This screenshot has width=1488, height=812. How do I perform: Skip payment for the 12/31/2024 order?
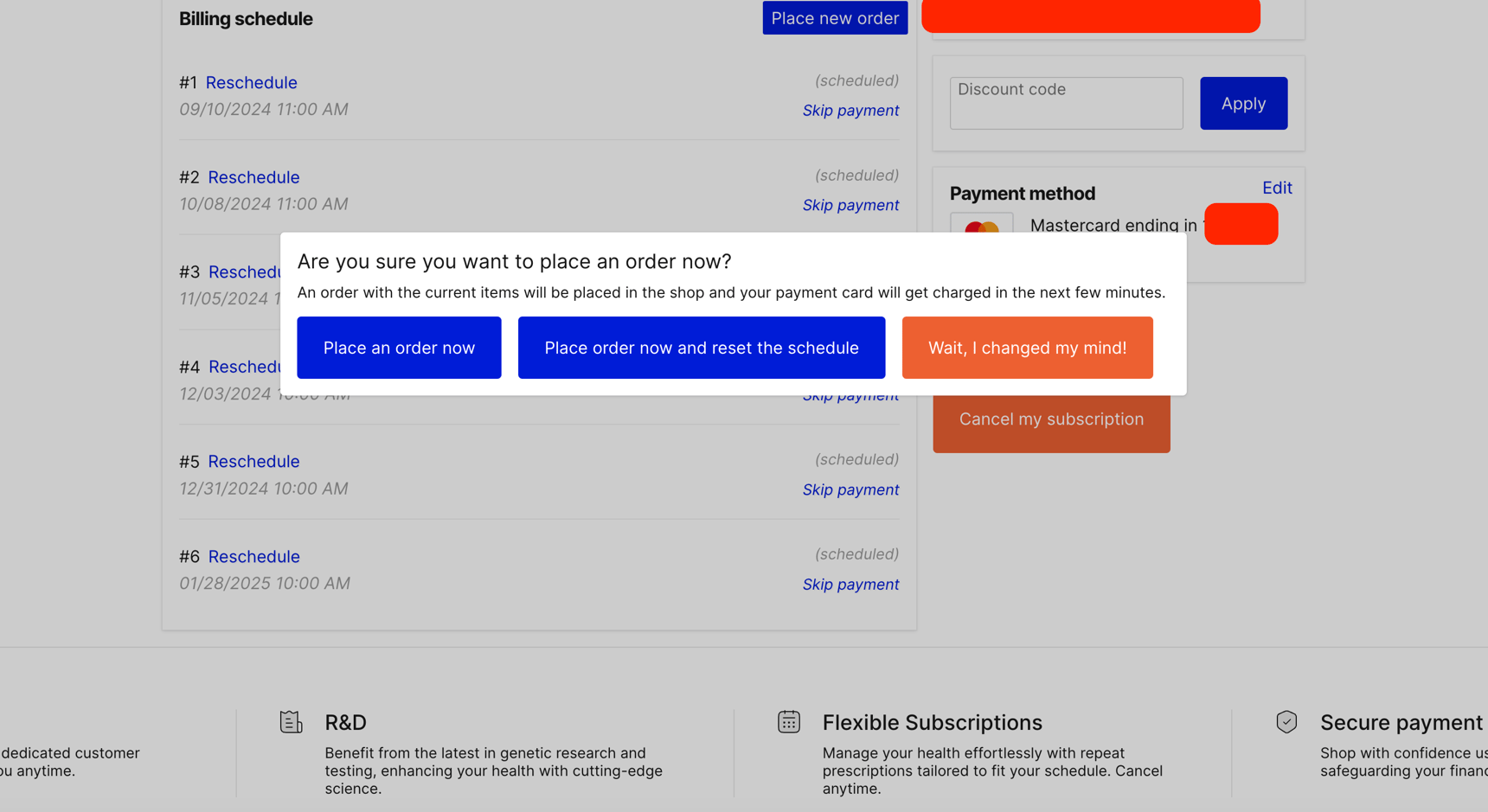click(850, 489)
